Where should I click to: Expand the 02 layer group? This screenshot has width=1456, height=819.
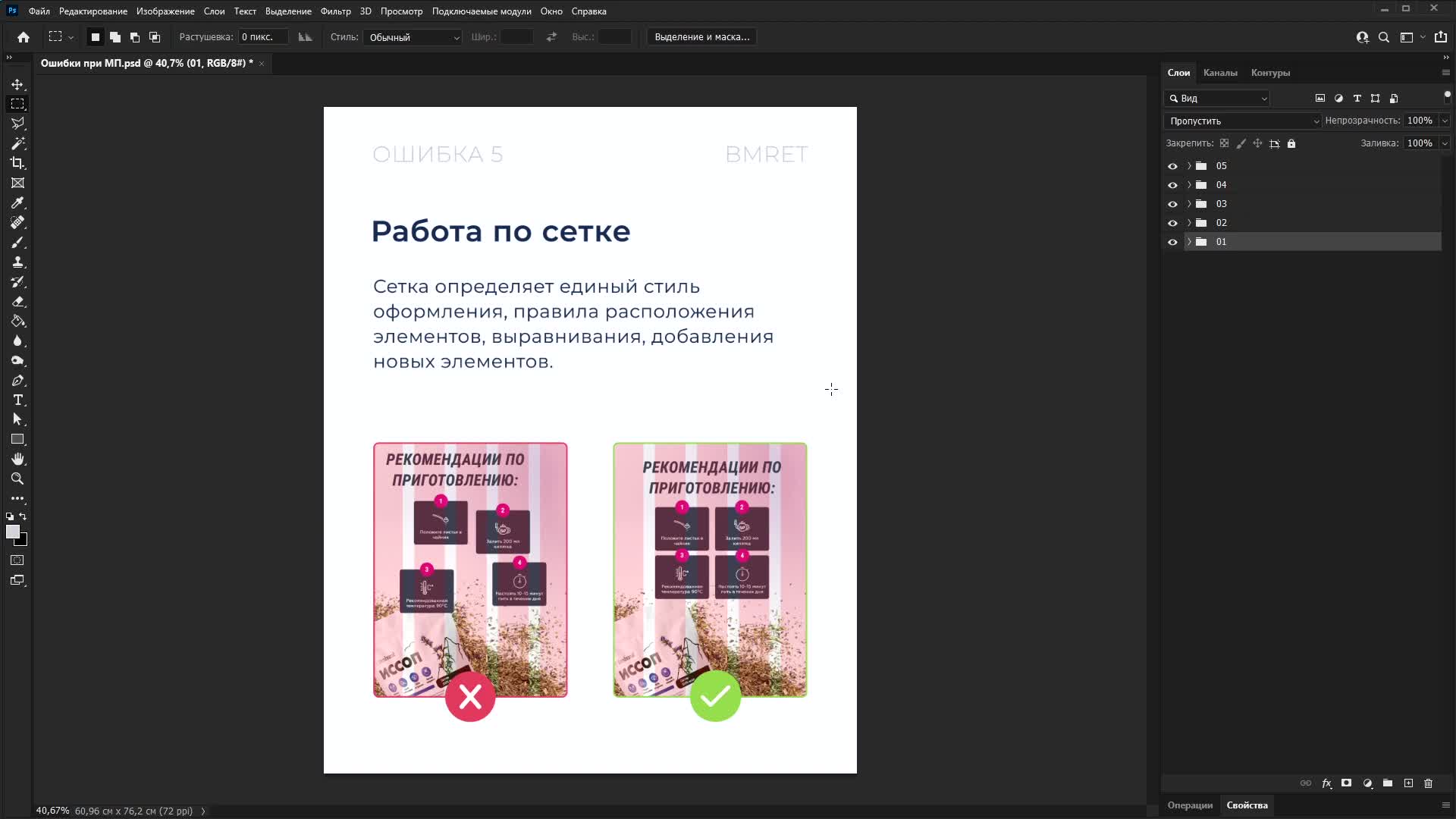point(1189,223)
